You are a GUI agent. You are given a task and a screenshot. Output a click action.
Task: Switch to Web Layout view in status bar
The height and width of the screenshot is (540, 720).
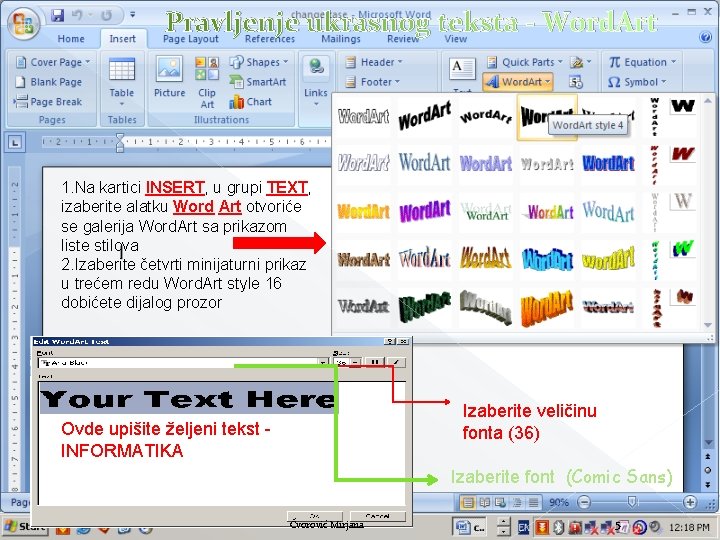[x=501, y=502]
